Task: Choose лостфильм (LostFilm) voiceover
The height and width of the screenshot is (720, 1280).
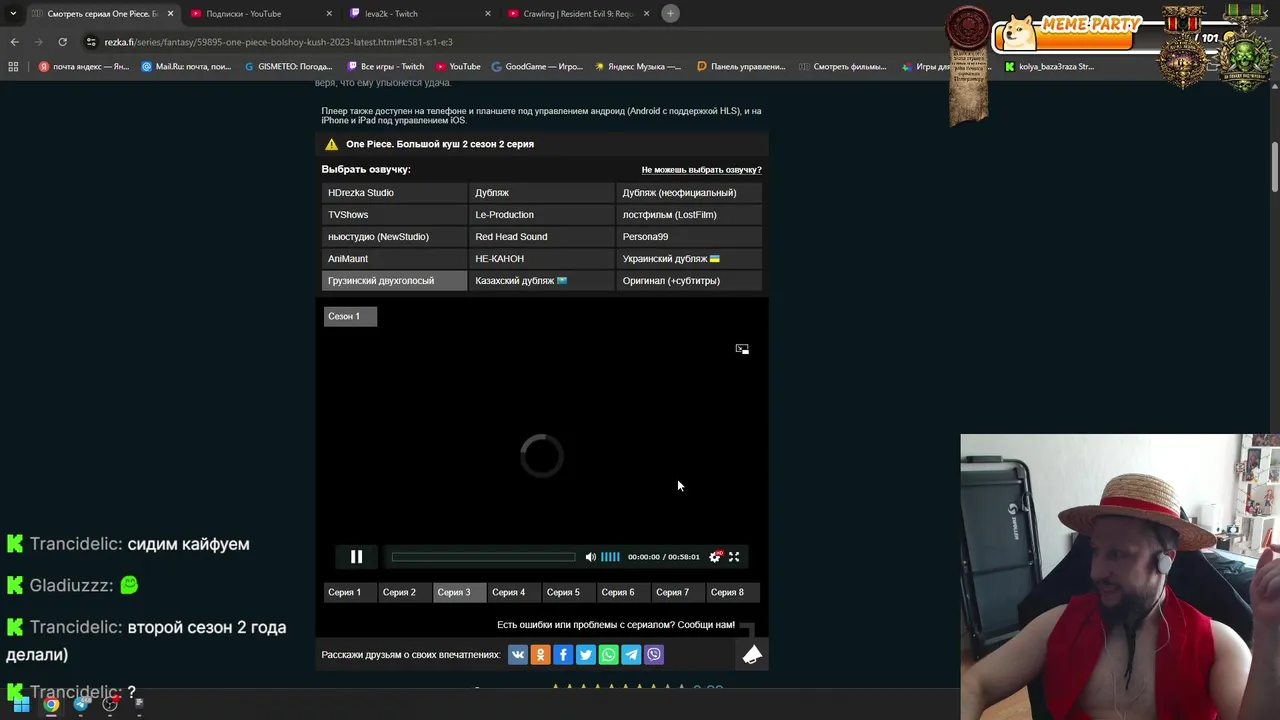Action: point(689,214)
